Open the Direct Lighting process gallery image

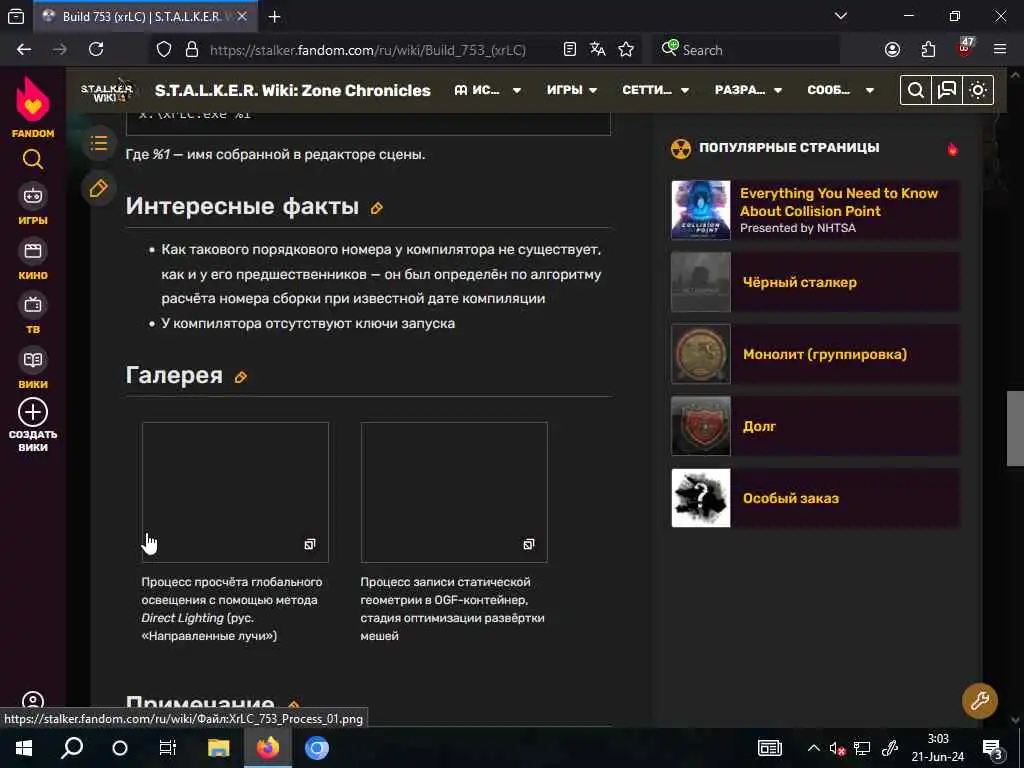coord(235,492)
